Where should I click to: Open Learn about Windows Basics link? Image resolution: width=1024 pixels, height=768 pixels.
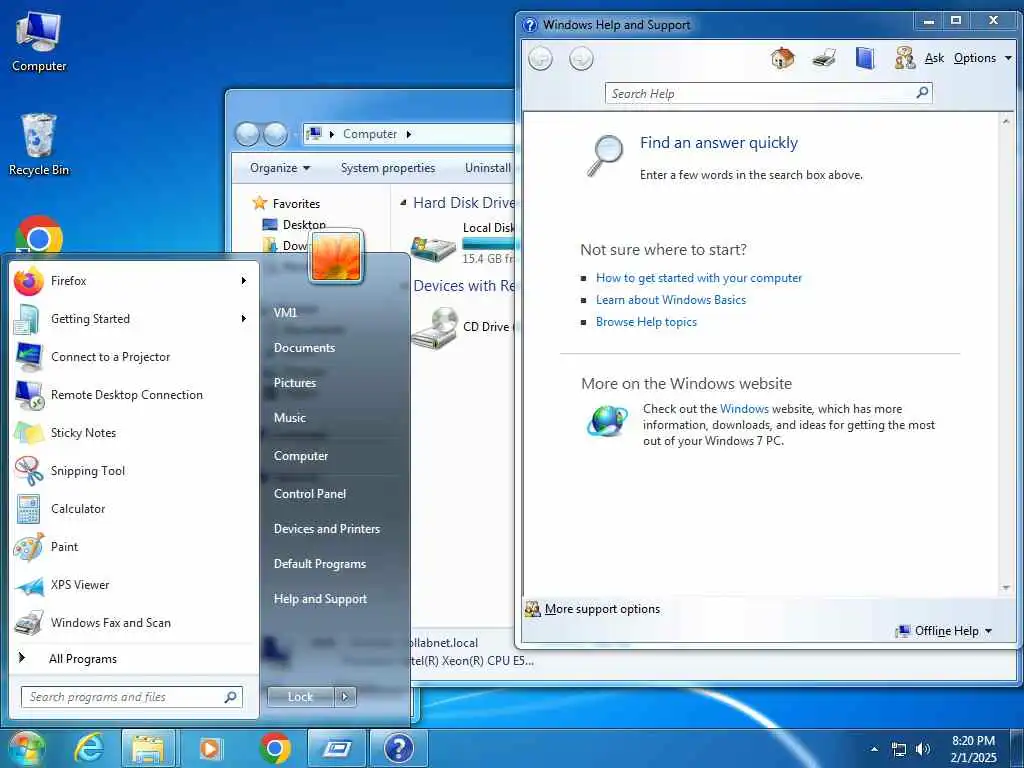[670, 300]
